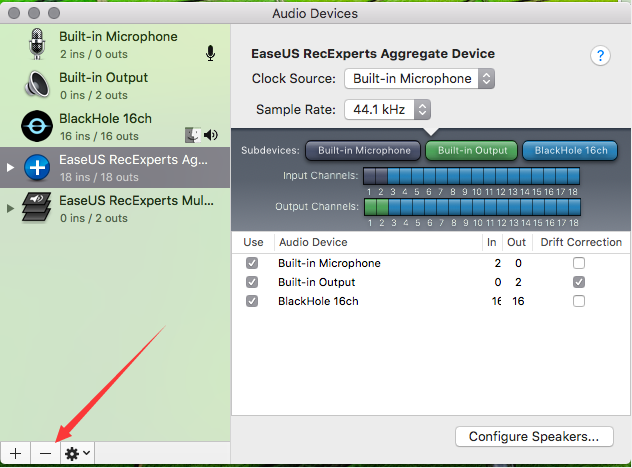
Task: Click the "18 ins / 18 outs" text
Action: (x=99, y=177)
